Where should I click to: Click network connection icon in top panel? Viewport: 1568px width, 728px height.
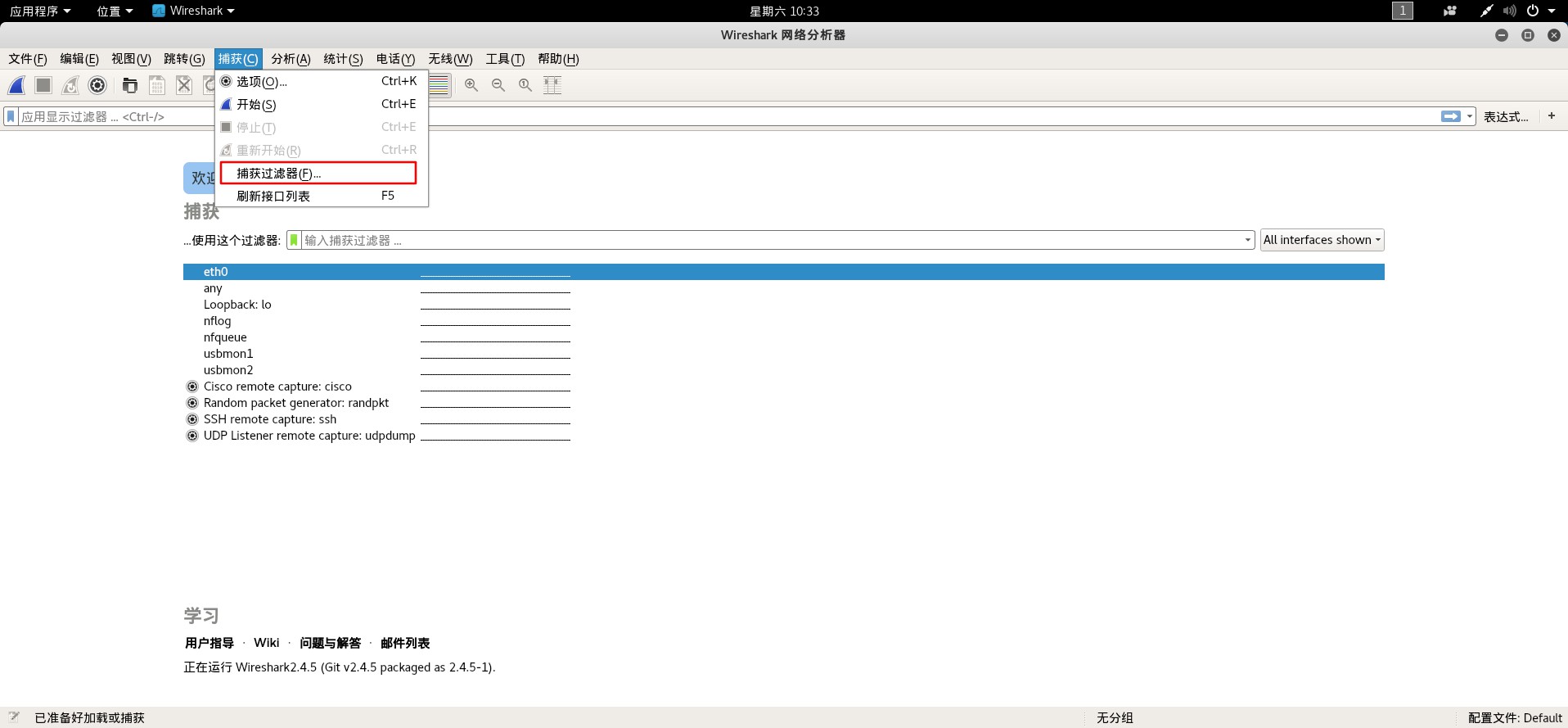point(1487,11)
